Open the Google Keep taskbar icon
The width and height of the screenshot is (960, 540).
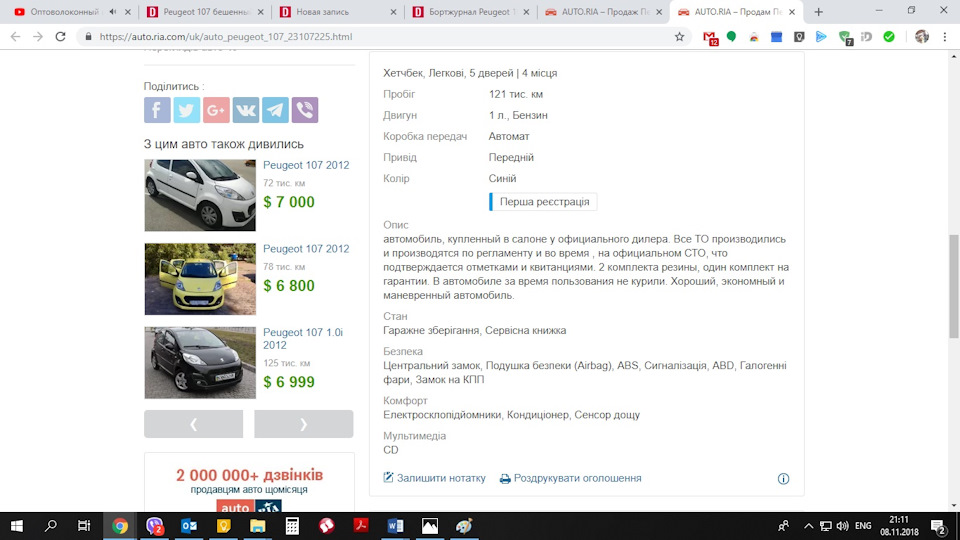223,526
